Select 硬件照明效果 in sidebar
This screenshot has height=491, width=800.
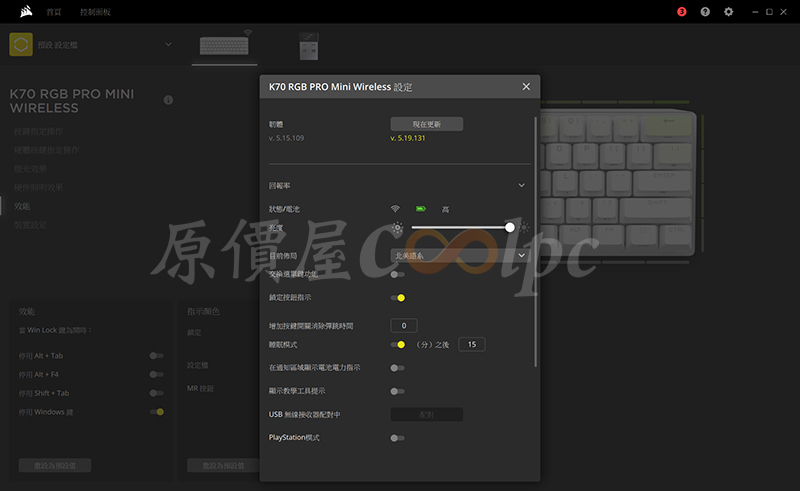(x=38, y=187)
